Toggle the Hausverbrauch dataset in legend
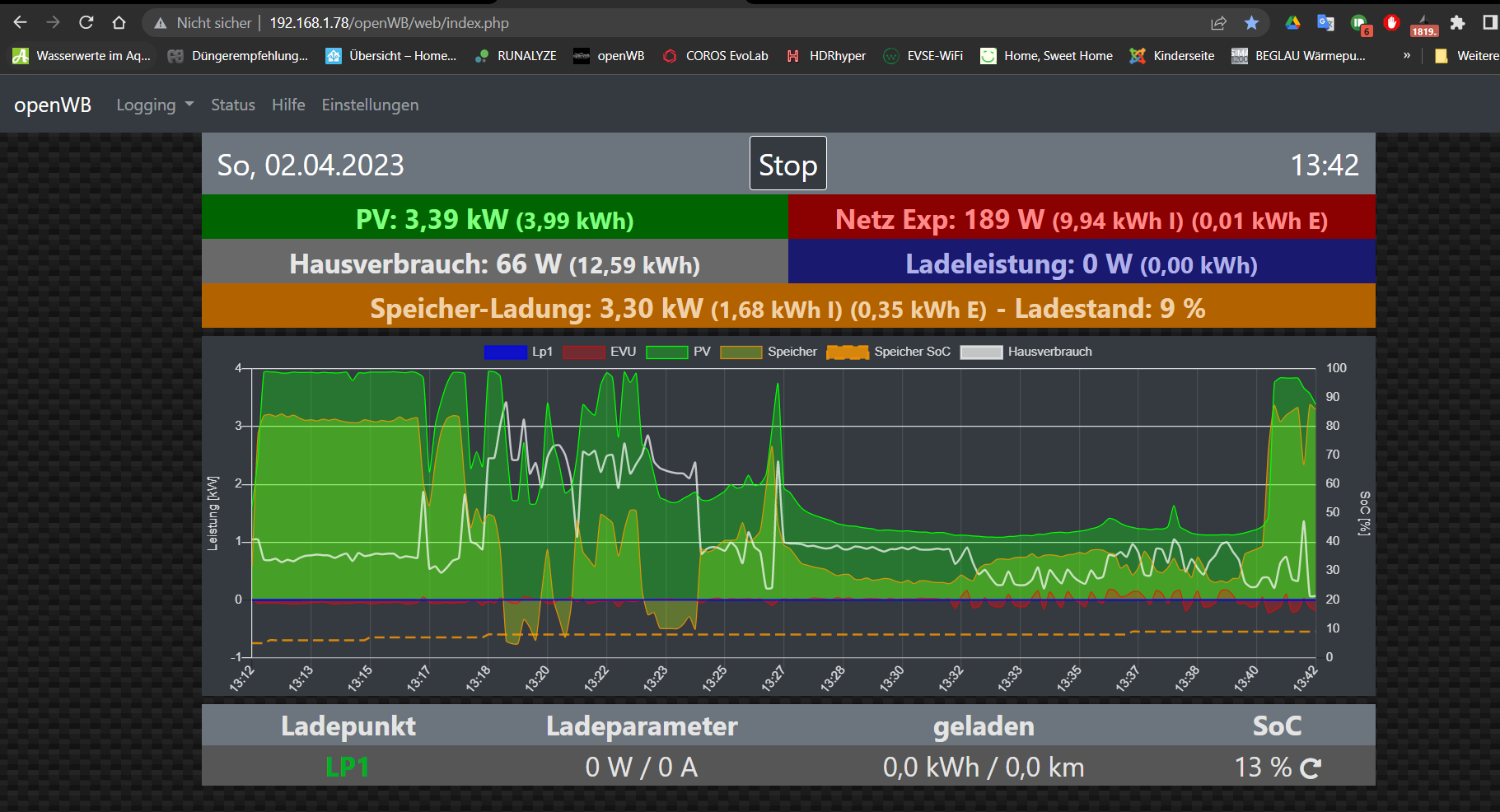This screenshot has height=812, width=1500. pyautogui.click(x=1026, y=352)
